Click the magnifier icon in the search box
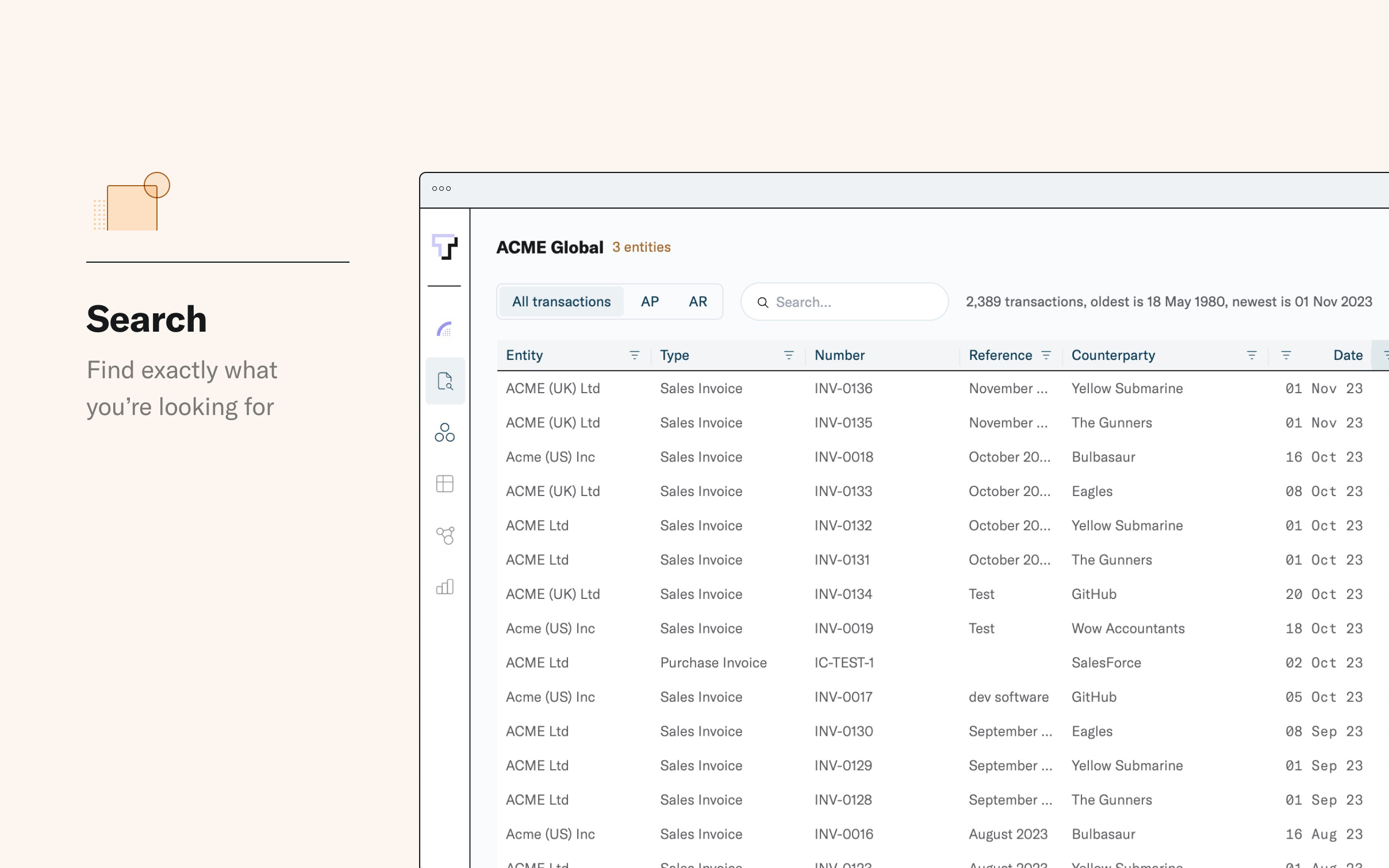This screenshot has height=868, width=1389. [x=763, y=302]
